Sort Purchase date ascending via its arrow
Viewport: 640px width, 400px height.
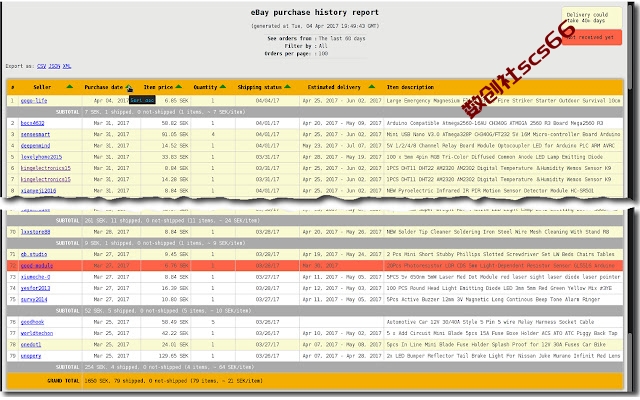(x=129, y=87)
